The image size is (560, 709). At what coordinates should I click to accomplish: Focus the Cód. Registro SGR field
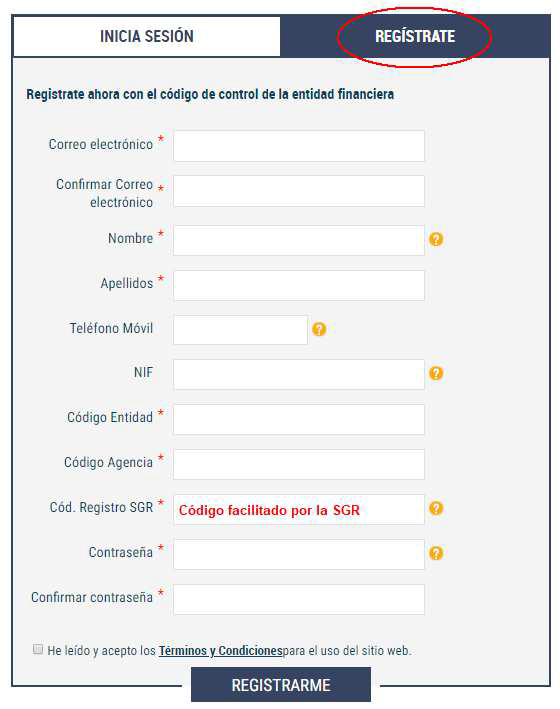point(299,510)
